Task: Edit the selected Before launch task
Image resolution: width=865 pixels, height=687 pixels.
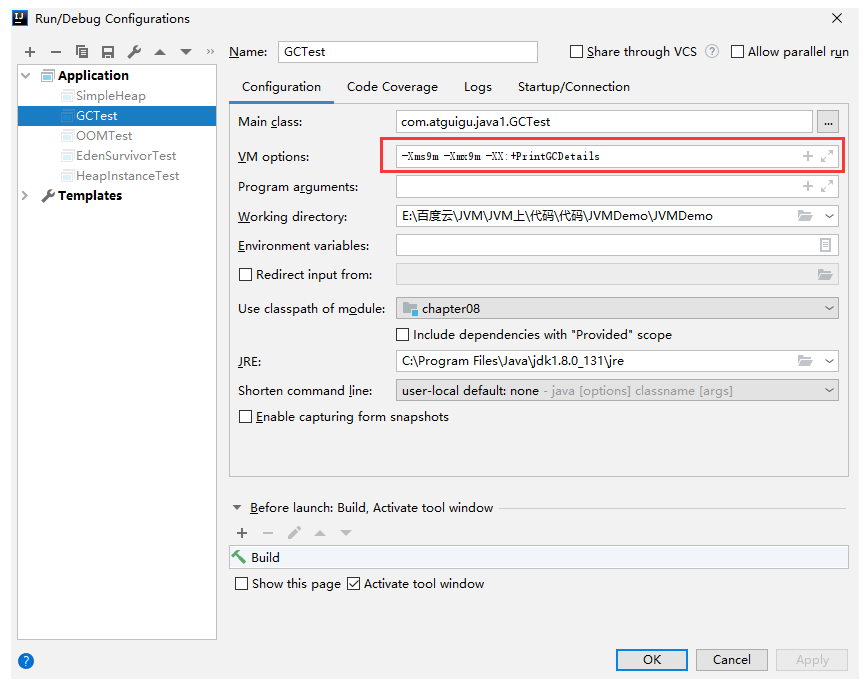Action: [294, 533]
